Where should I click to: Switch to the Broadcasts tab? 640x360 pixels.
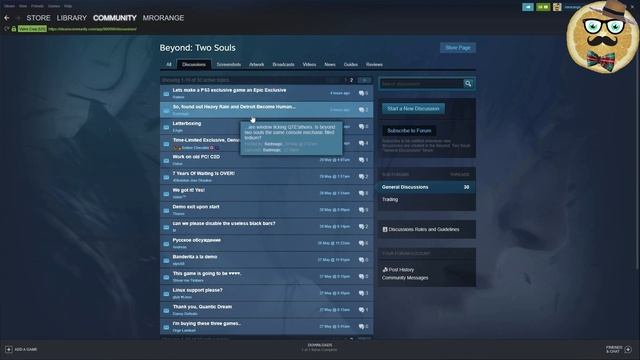283,64
